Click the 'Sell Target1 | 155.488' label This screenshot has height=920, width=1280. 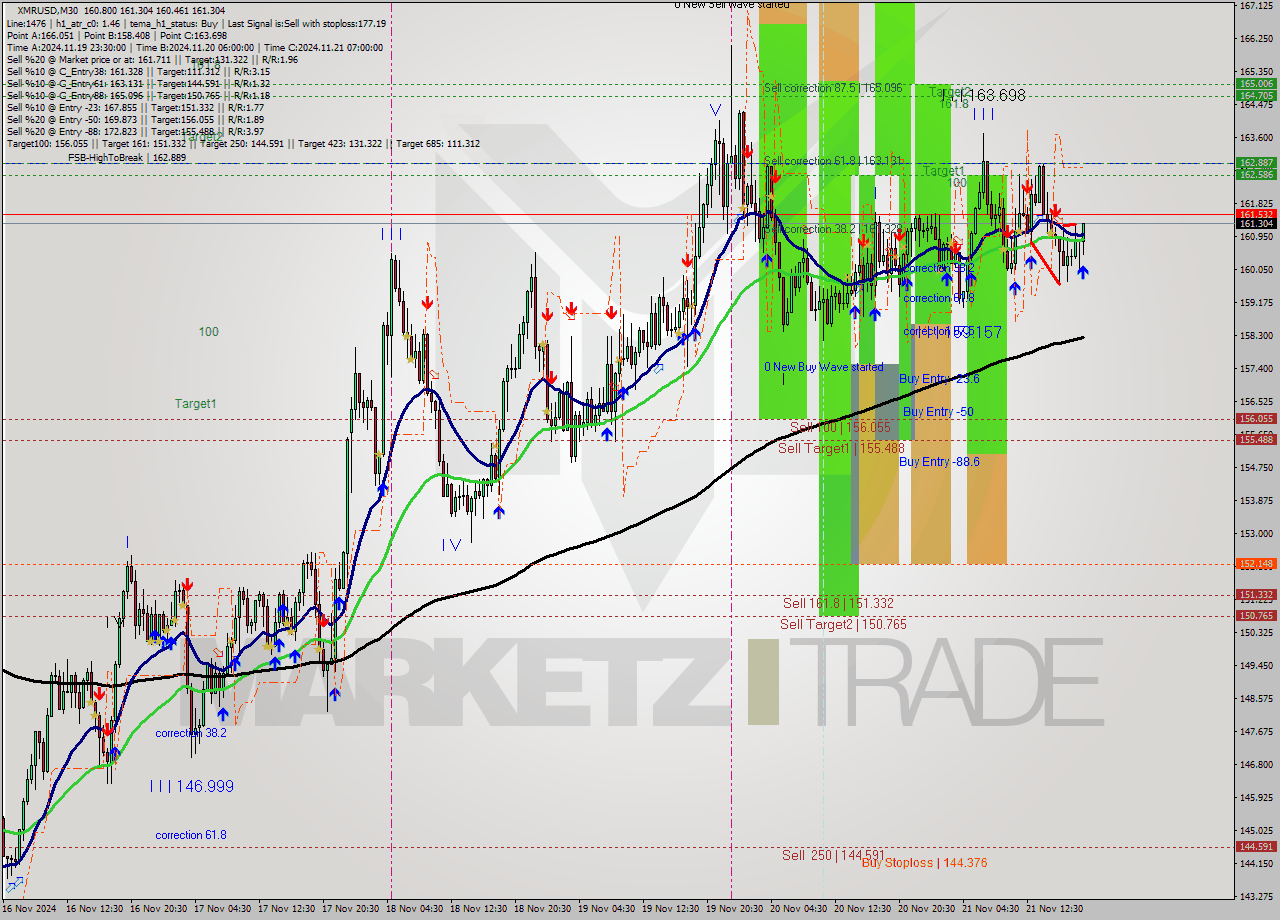coord(841,449)
